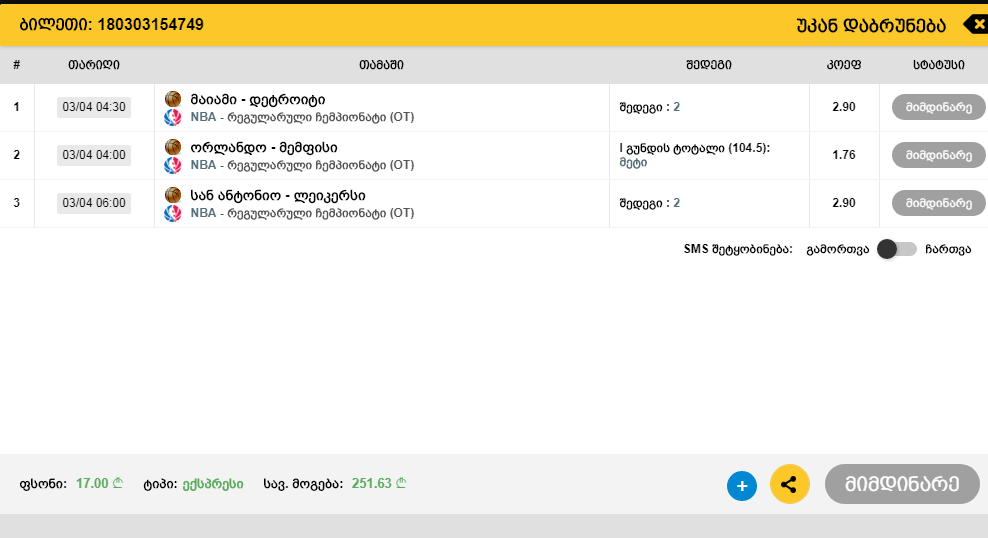Click the yellow share icon button
The height and width of the screenshot is (538, 988).
pos(789,485)
